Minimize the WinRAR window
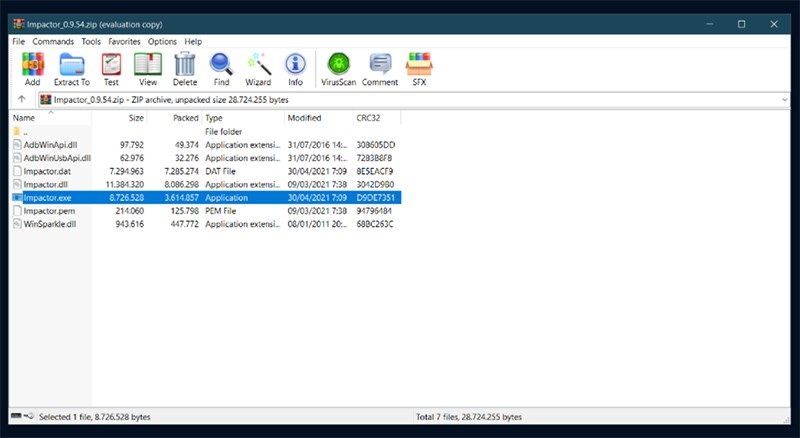800x438 pixels. (710, 24)
